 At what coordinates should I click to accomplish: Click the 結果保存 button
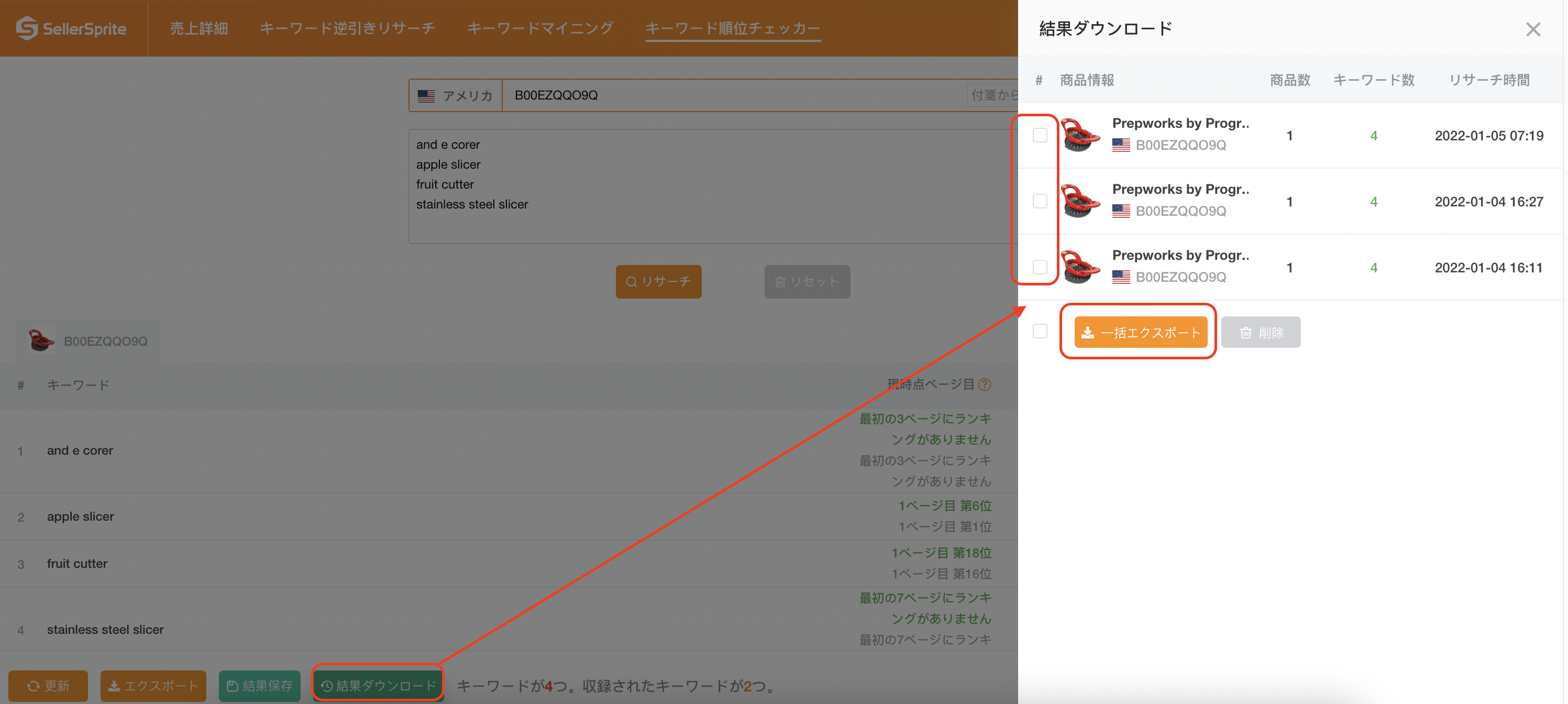(x=259, y=686)
